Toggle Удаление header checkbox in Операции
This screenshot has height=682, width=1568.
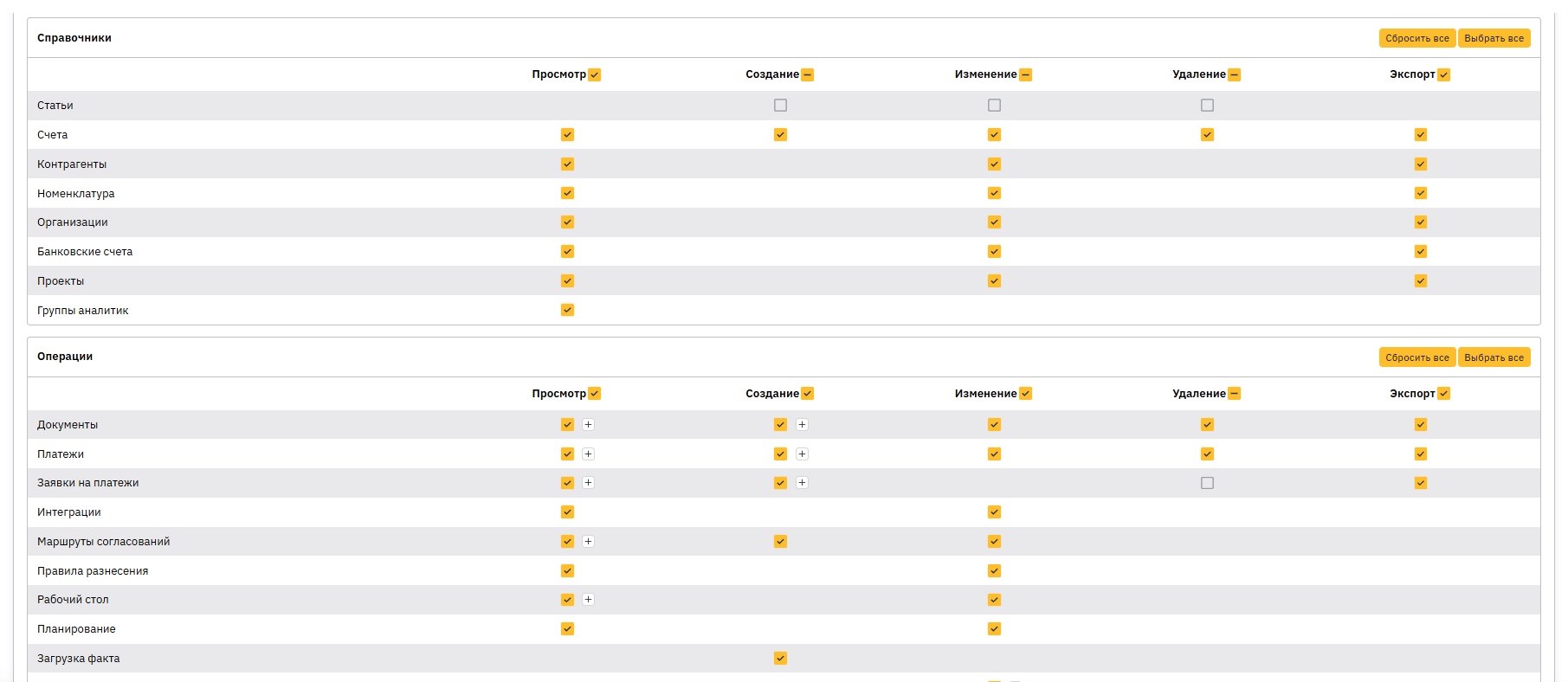1235,394
